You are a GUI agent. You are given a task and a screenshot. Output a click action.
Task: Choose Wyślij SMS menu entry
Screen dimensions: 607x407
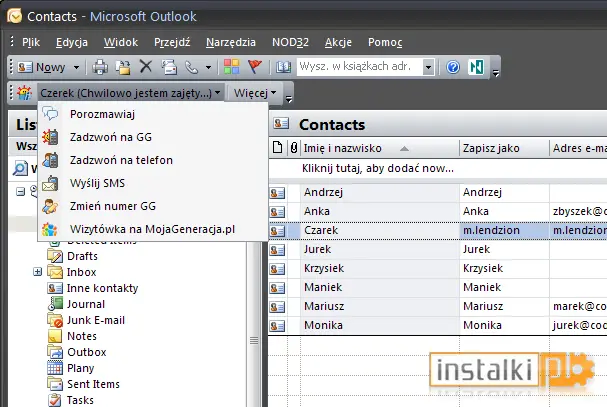point(153,183)
